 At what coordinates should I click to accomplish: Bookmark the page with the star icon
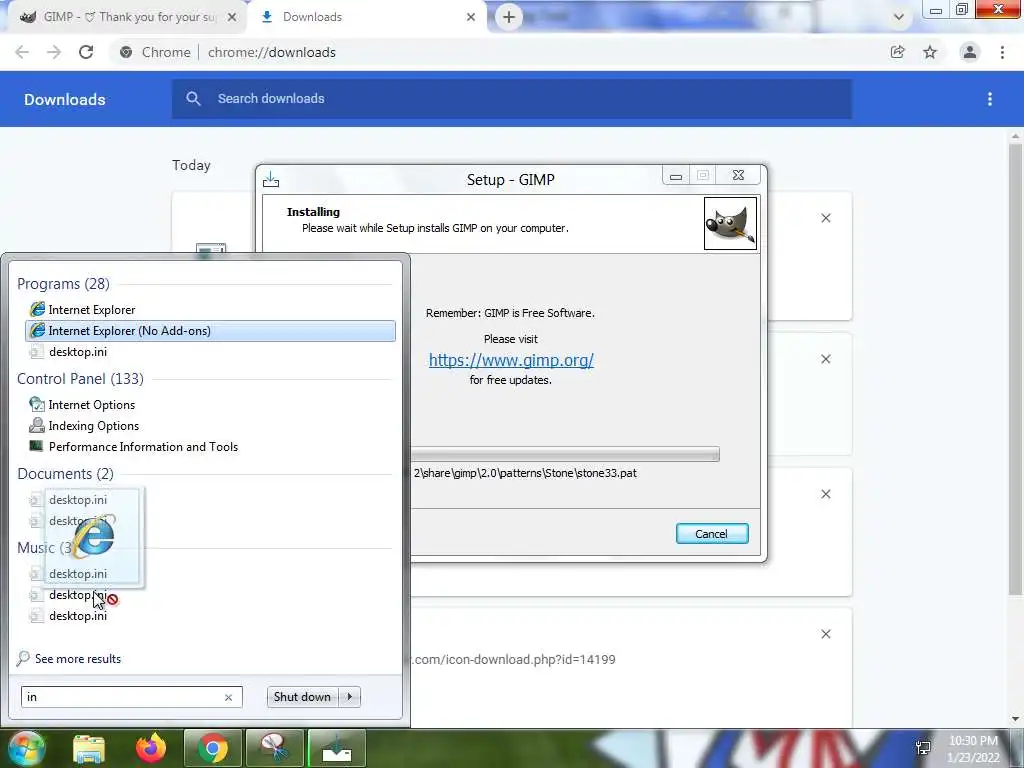pyautogui.click(x=930, y=52)
